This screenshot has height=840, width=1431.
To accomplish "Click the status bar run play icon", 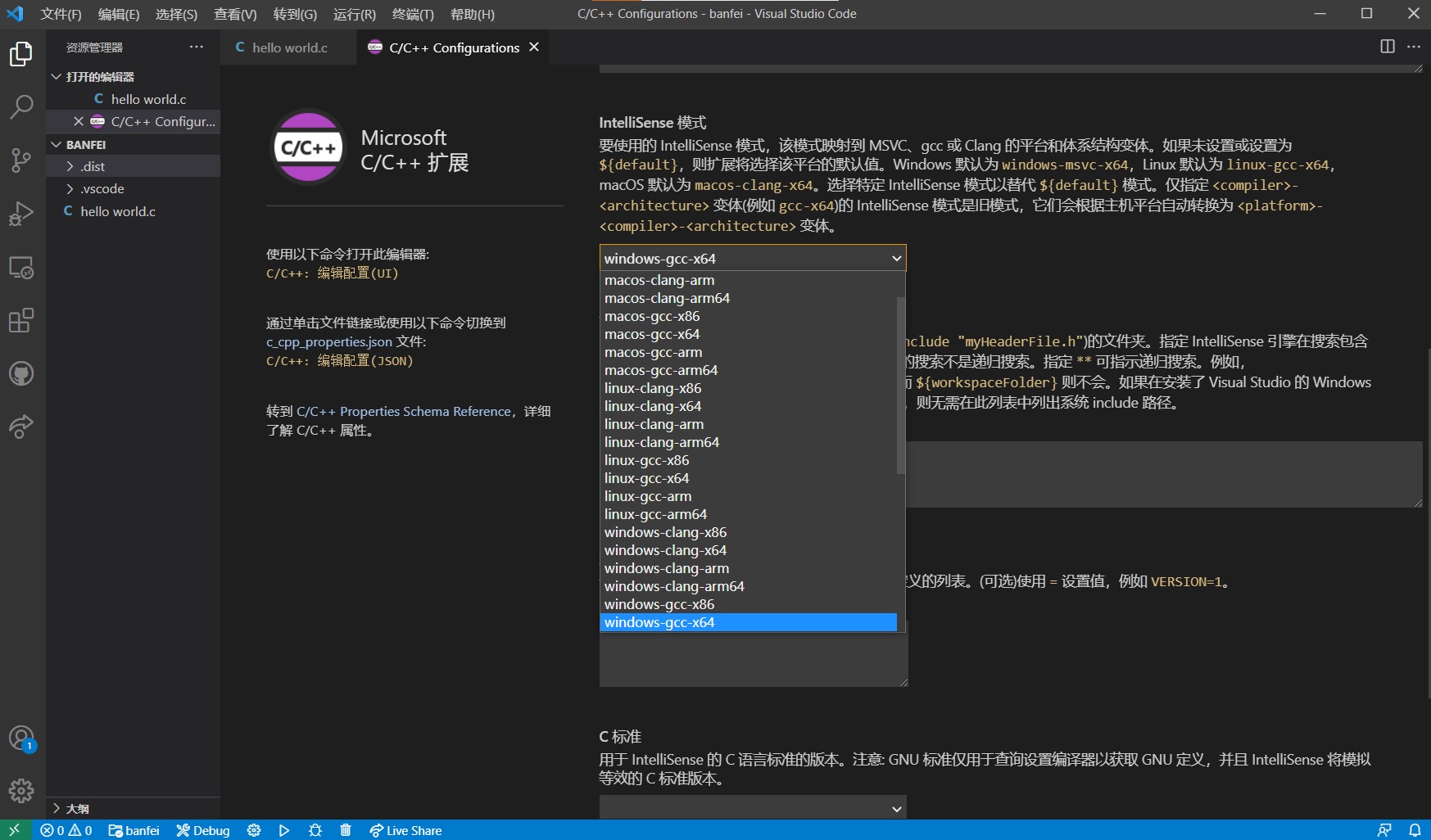I will coord(284,830).
